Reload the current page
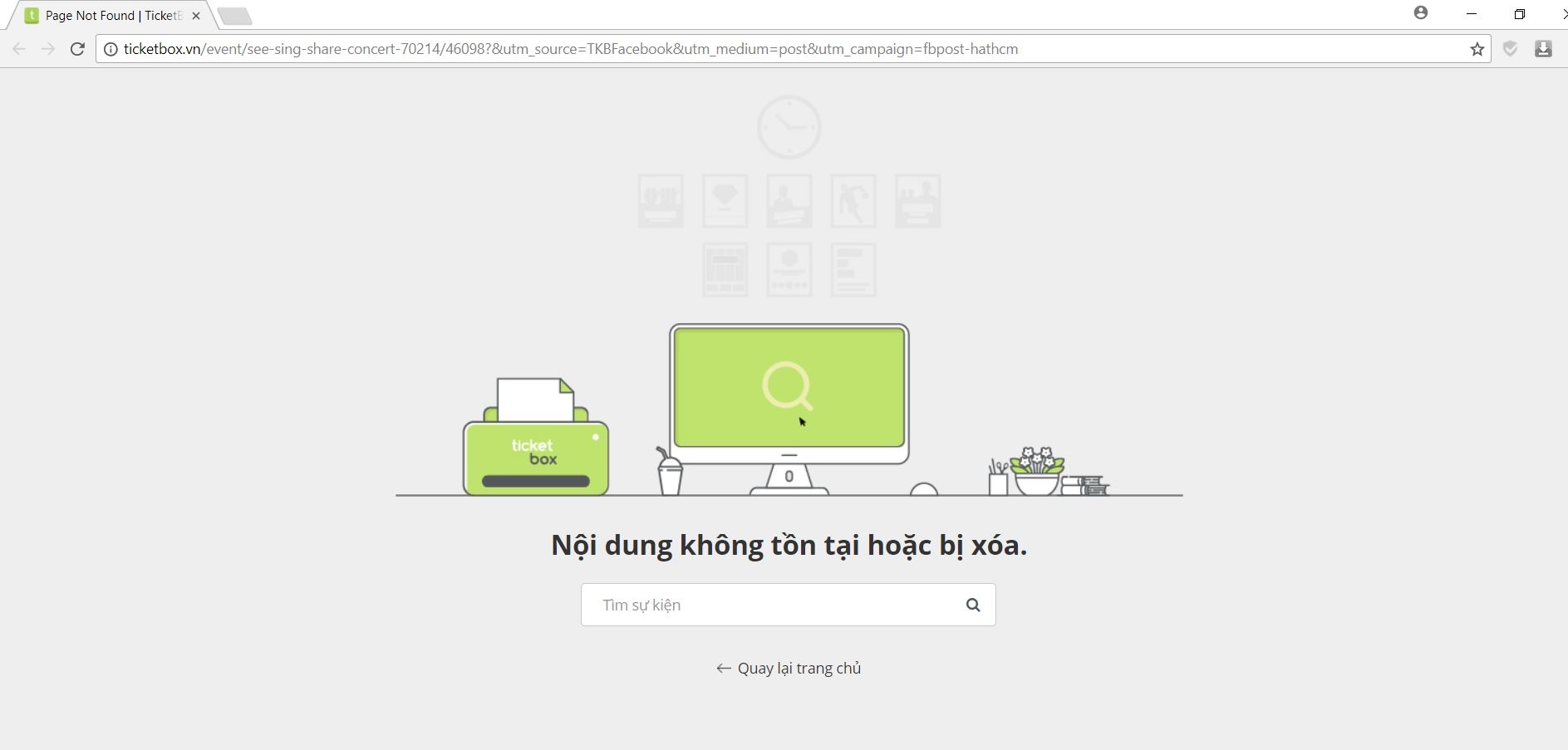This screenshot has width=1568, height=750. (77, 49)
